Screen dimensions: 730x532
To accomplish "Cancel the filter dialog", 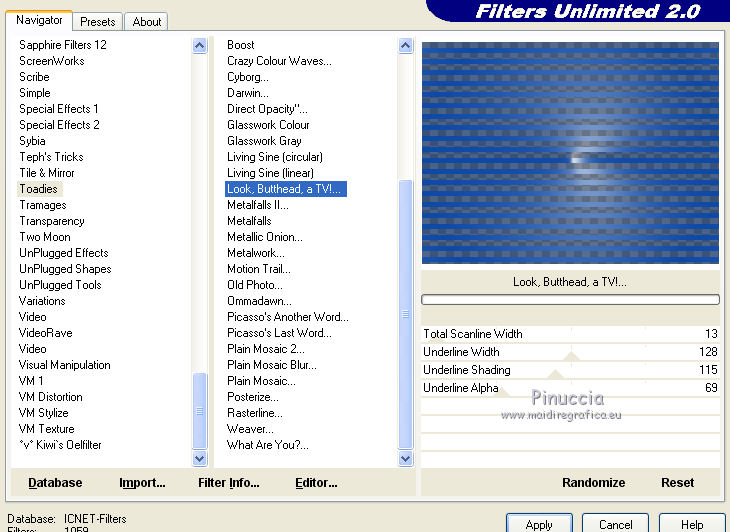I will [615, 524].
